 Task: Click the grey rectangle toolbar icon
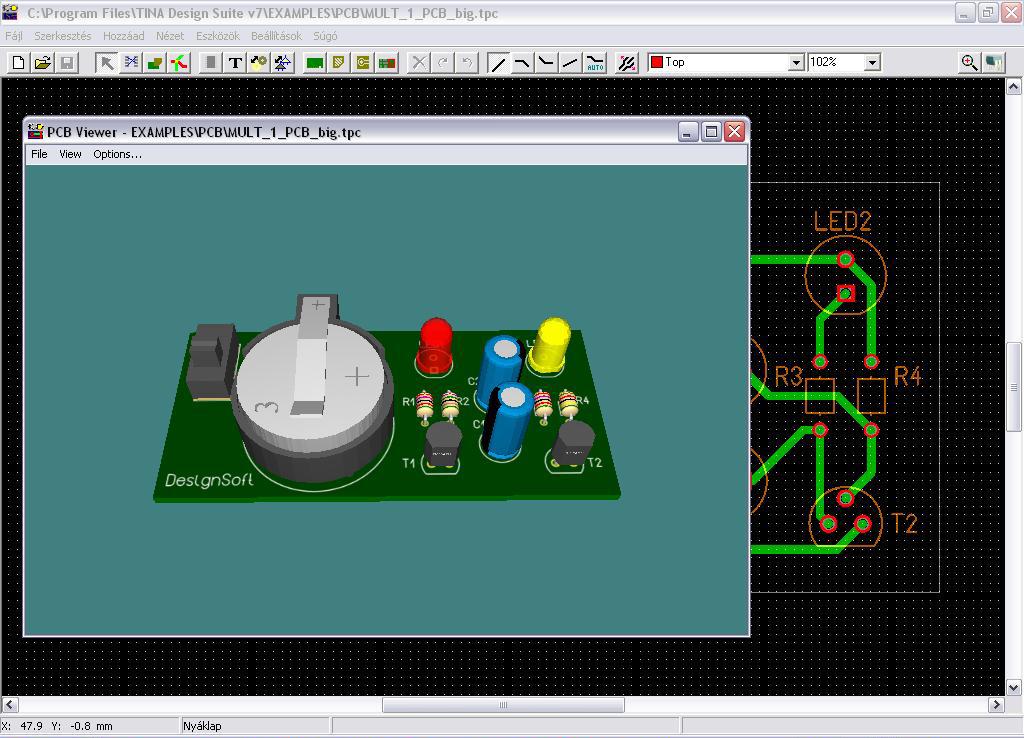[210, 63]
